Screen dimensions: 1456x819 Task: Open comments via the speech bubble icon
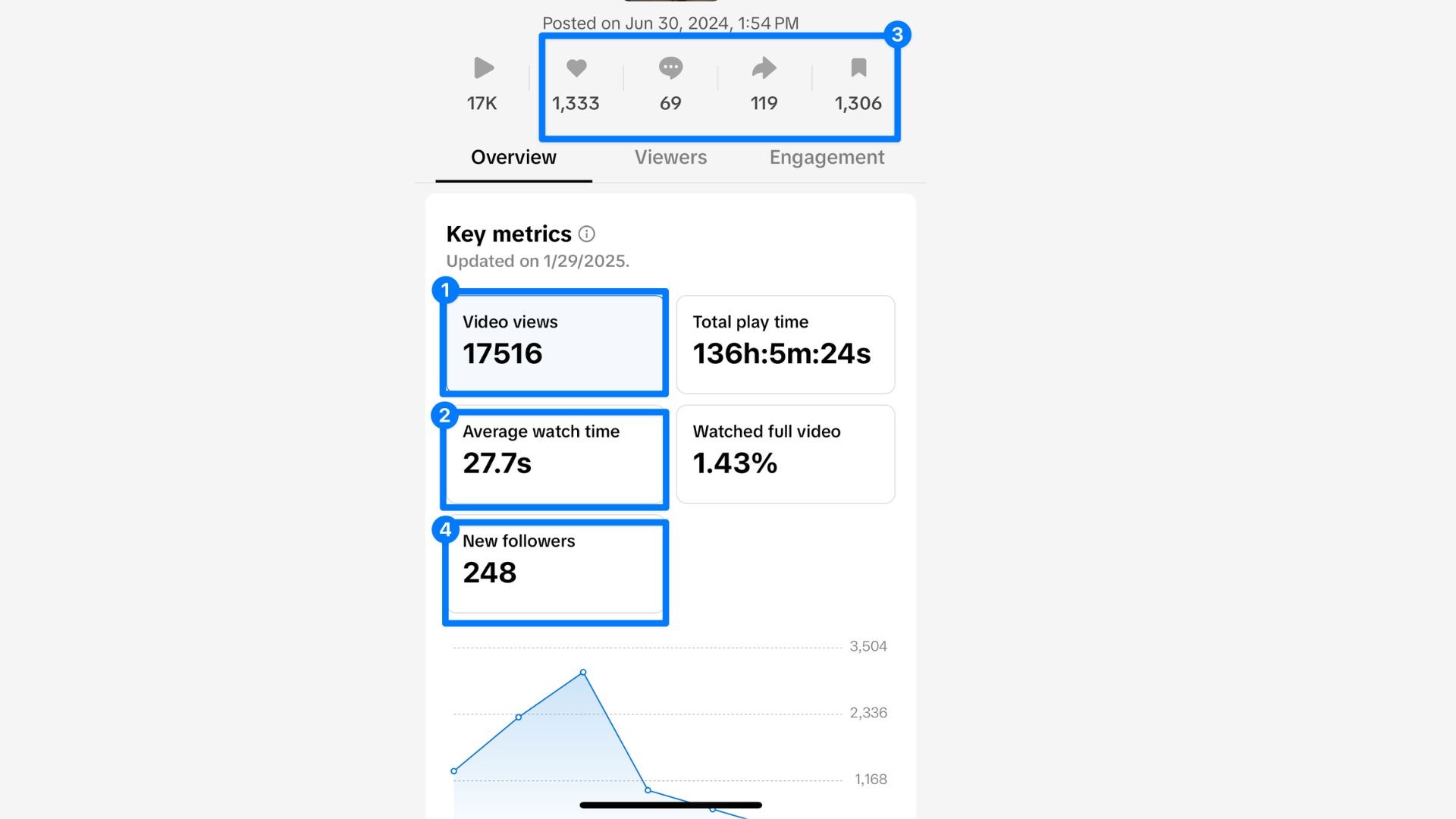[670, 68]
